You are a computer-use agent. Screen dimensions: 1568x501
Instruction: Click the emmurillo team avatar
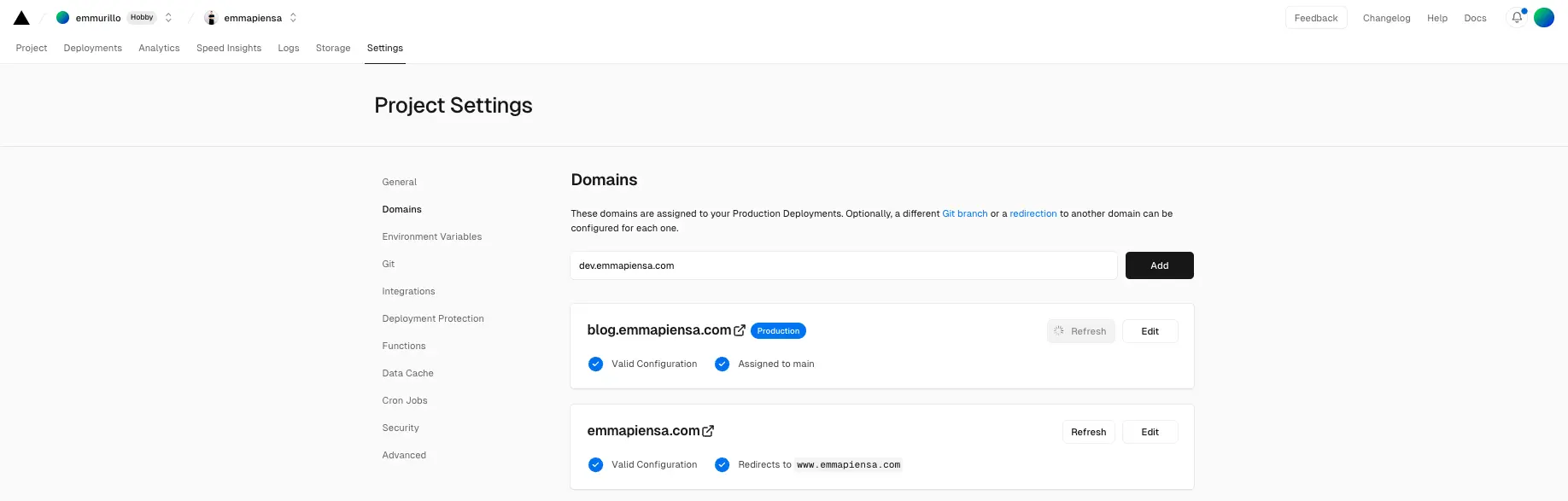point(62,18)
